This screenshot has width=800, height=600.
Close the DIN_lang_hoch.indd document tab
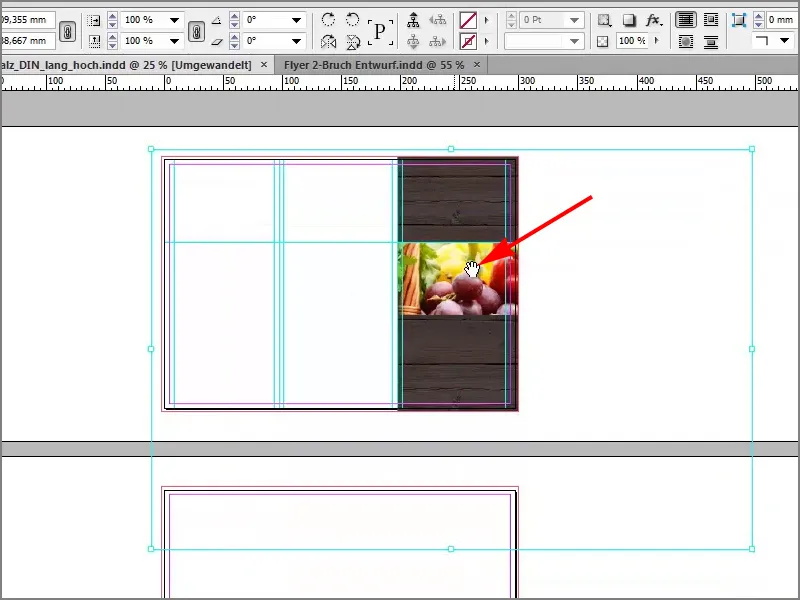click(264, 65)
